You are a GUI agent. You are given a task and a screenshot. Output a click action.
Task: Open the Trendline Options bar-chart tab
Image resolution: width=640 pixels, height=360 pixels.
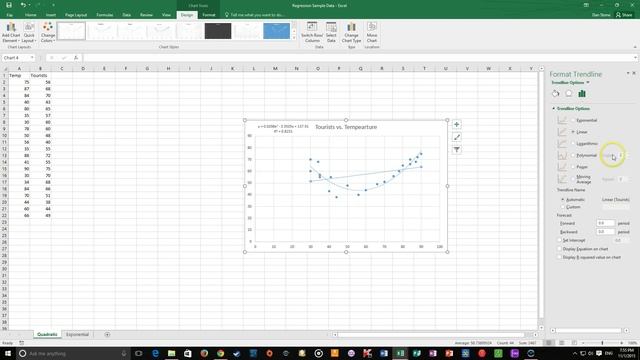[x=582, y=93]
